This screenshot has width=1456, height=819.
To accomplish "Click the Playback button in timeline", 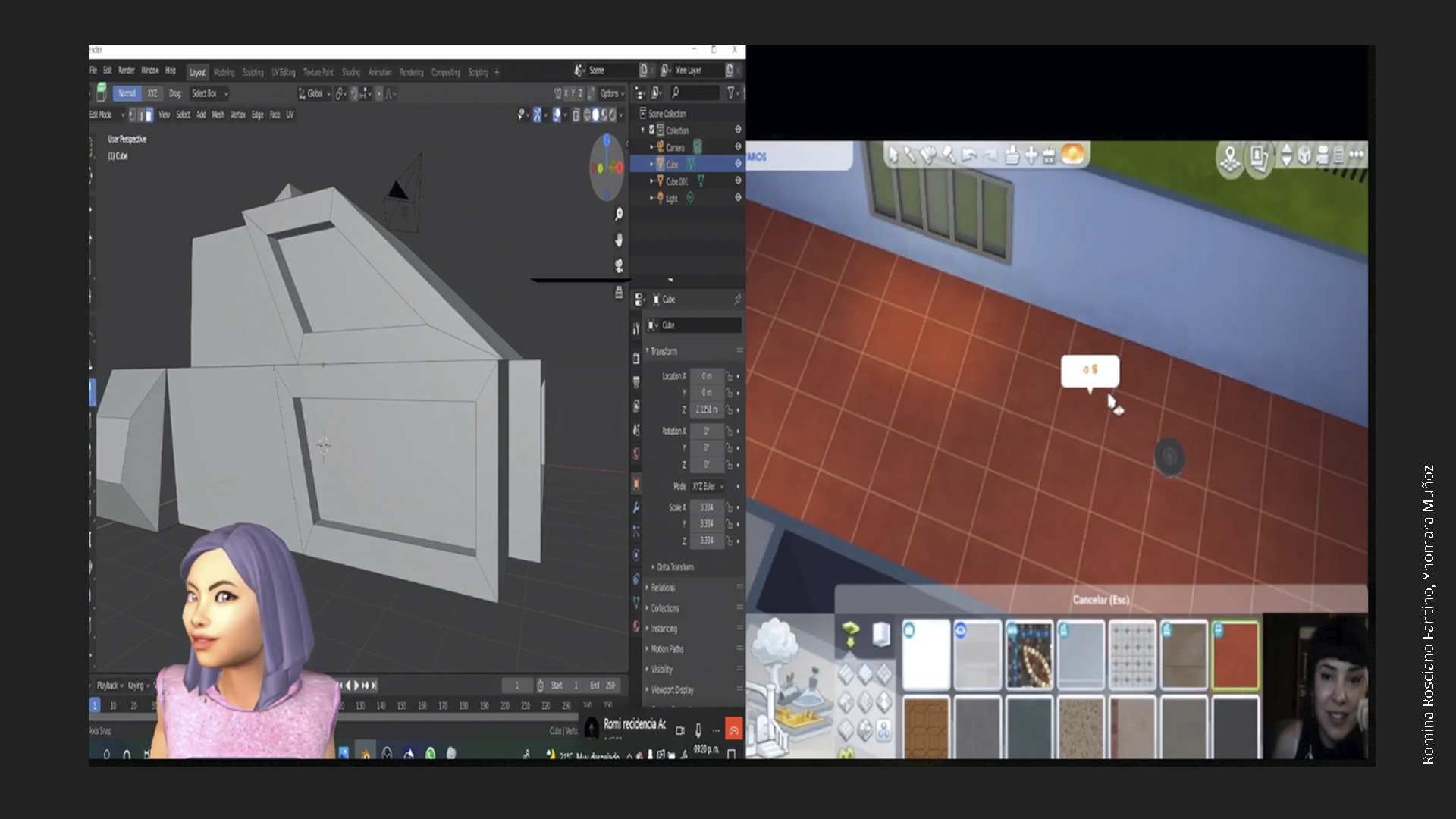I will (x=110, y=686).
